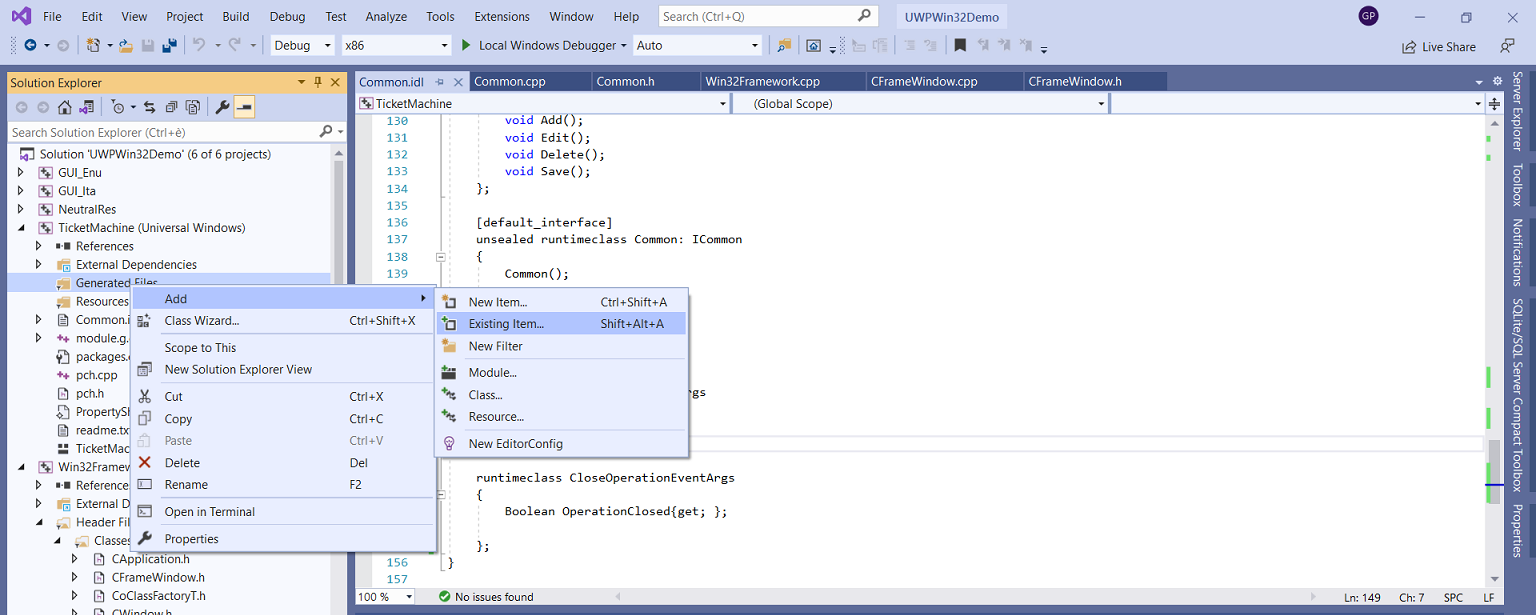This screenshot has height=615, width=1536.
Task: Open the 100 % zoom dropdown
Action: 386,597
